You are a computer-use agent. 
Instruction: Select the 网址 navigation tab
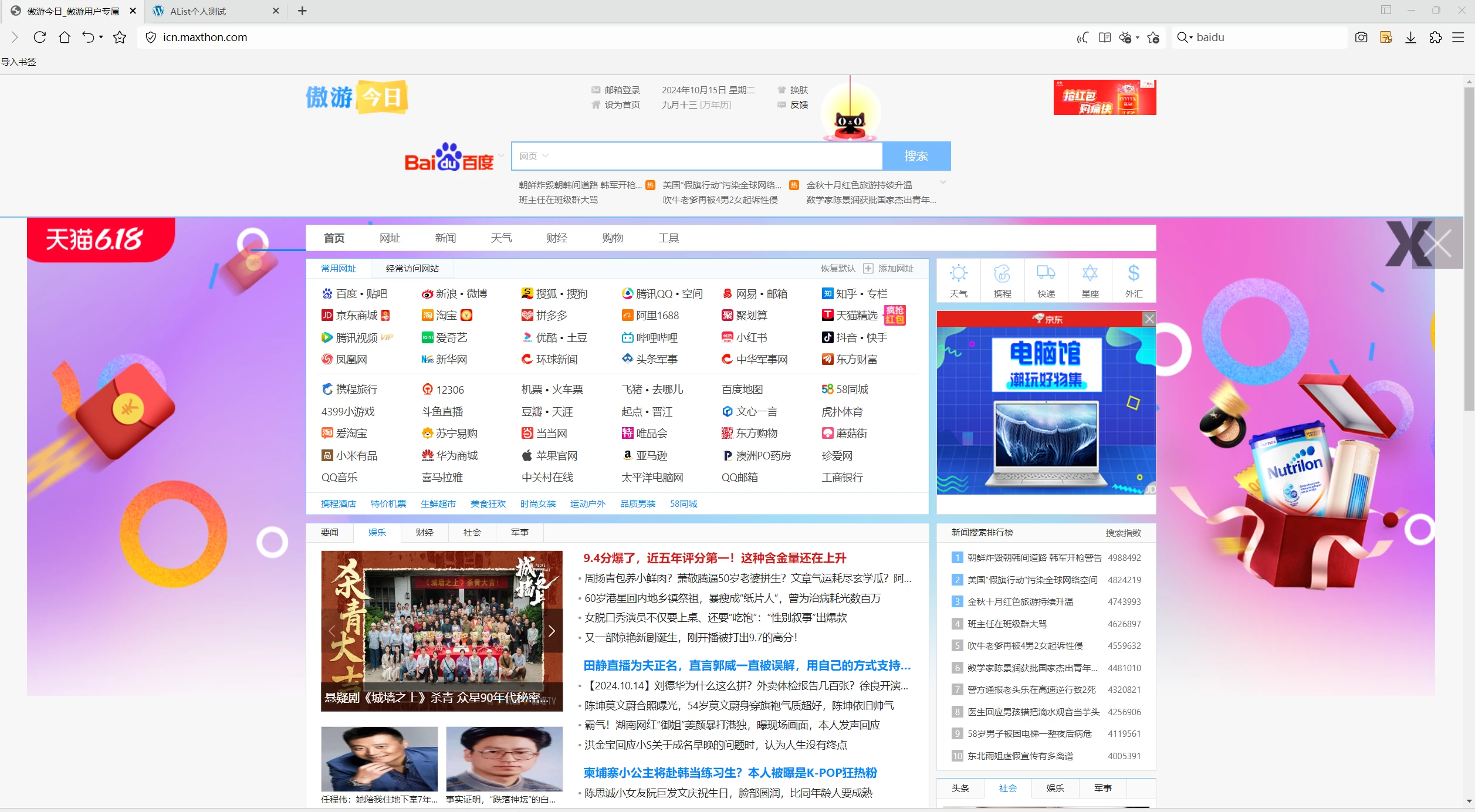(x=390, y=238)
